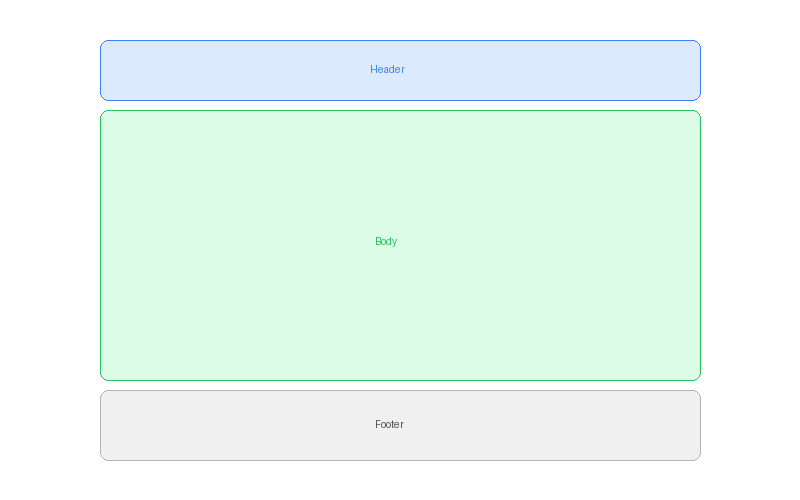Click the bottom-right corner of Body panel
Image resolution: width=800 pixels, height=500 pixels.
697,377
